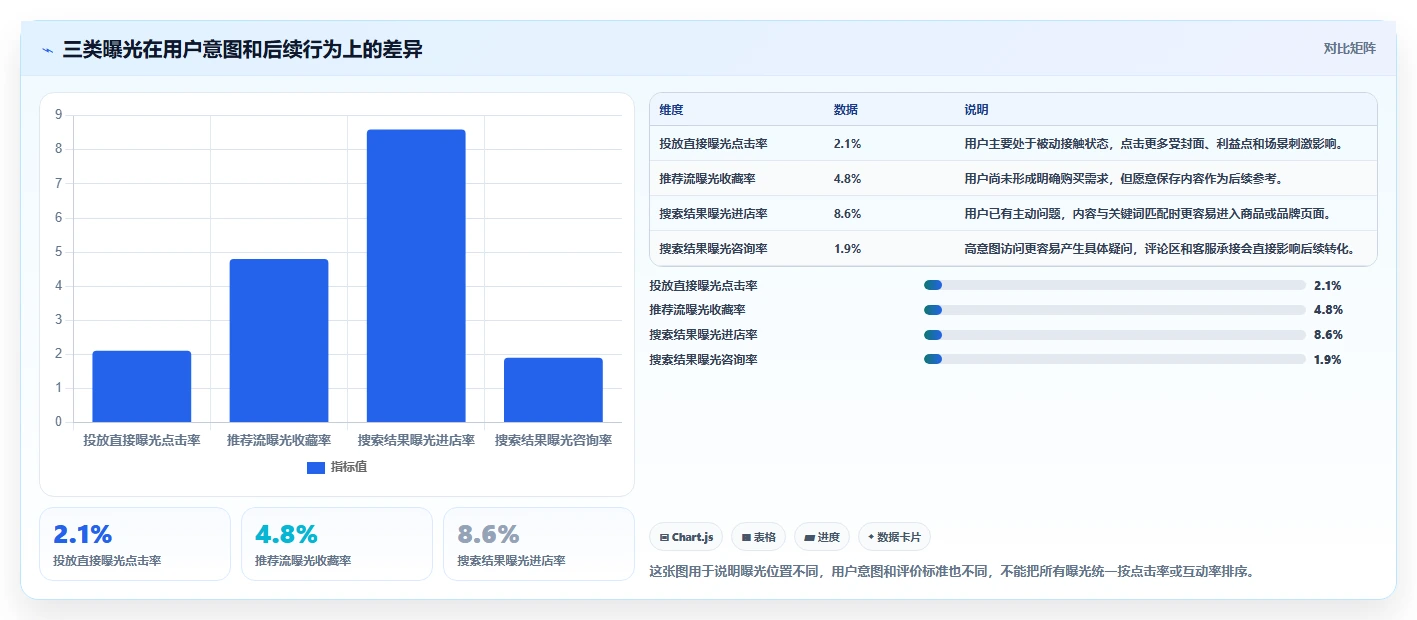The width and height of the screenshot is (1417, 620).
Task: Click the x-axis label 推荐流曝光收藏率
Action: tap(279, 440)
